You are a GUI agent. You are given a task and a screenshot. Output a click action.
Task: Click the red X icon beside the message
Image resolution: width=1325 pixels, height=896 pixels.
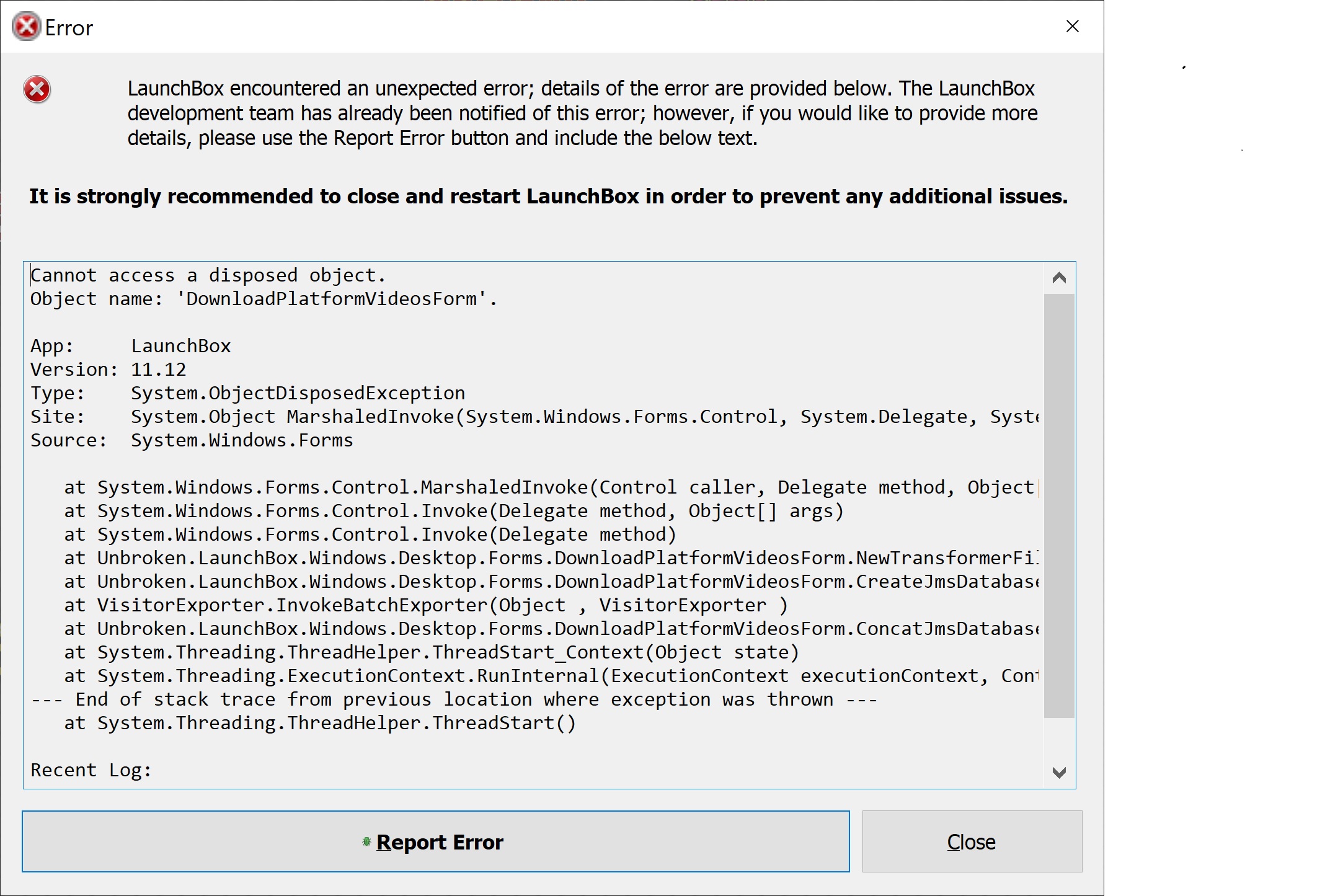(37, 90)
